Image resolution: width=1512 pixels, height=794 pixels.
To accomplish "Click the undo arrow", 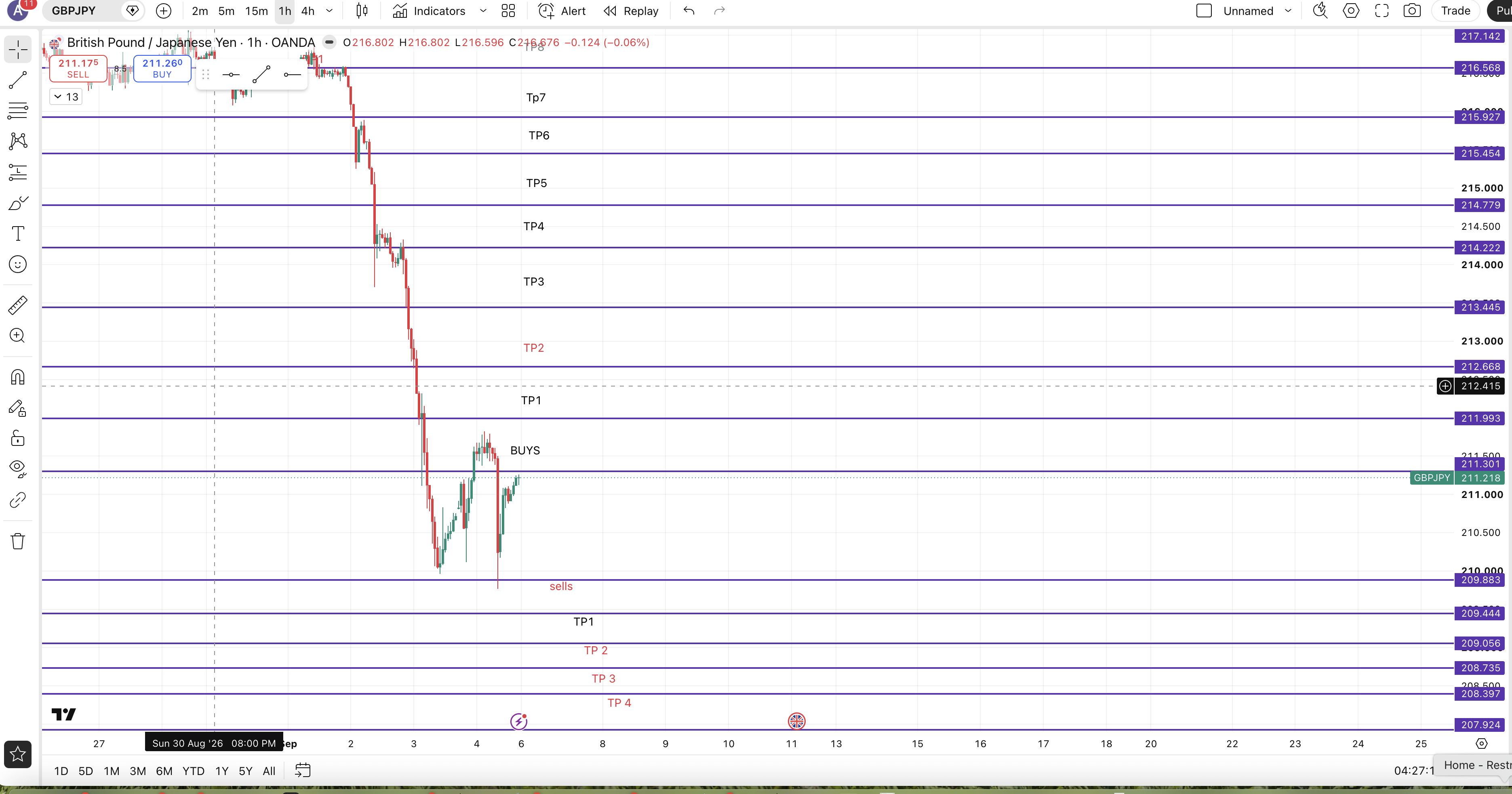I will (x=689, y=11).
